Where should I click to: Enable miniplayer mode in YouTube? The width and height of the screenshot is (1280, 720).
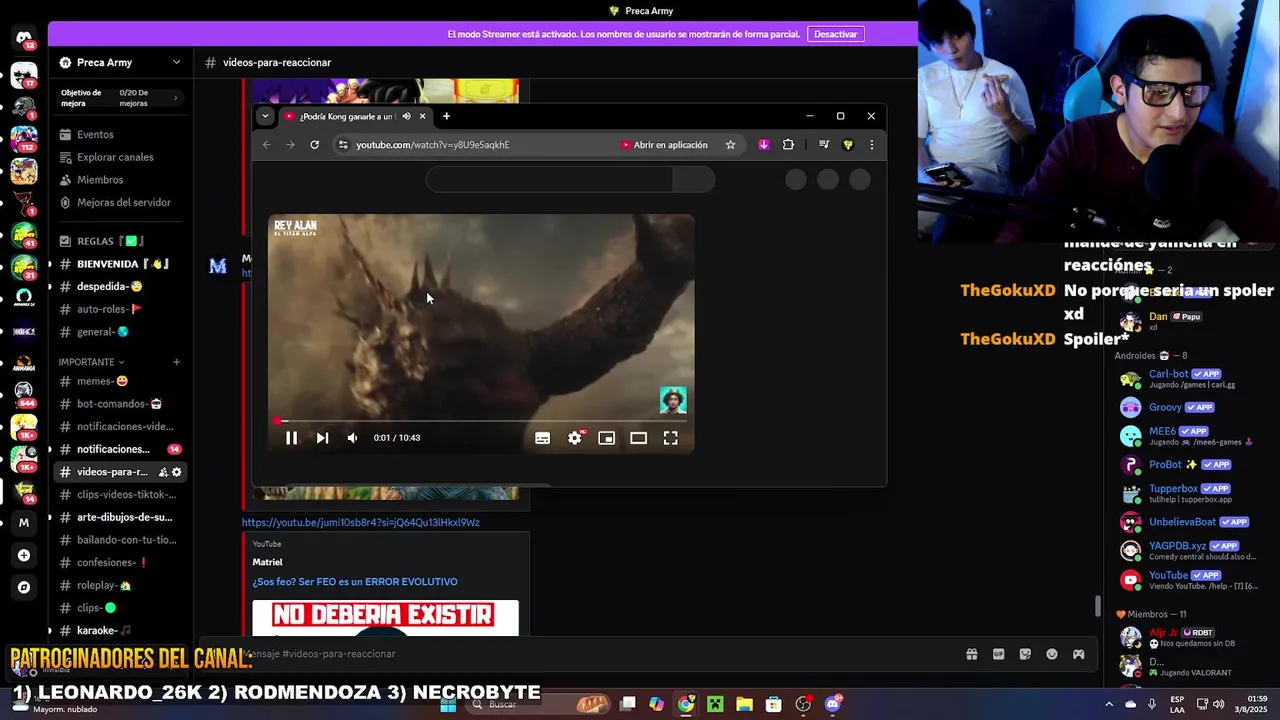point(606,438)
